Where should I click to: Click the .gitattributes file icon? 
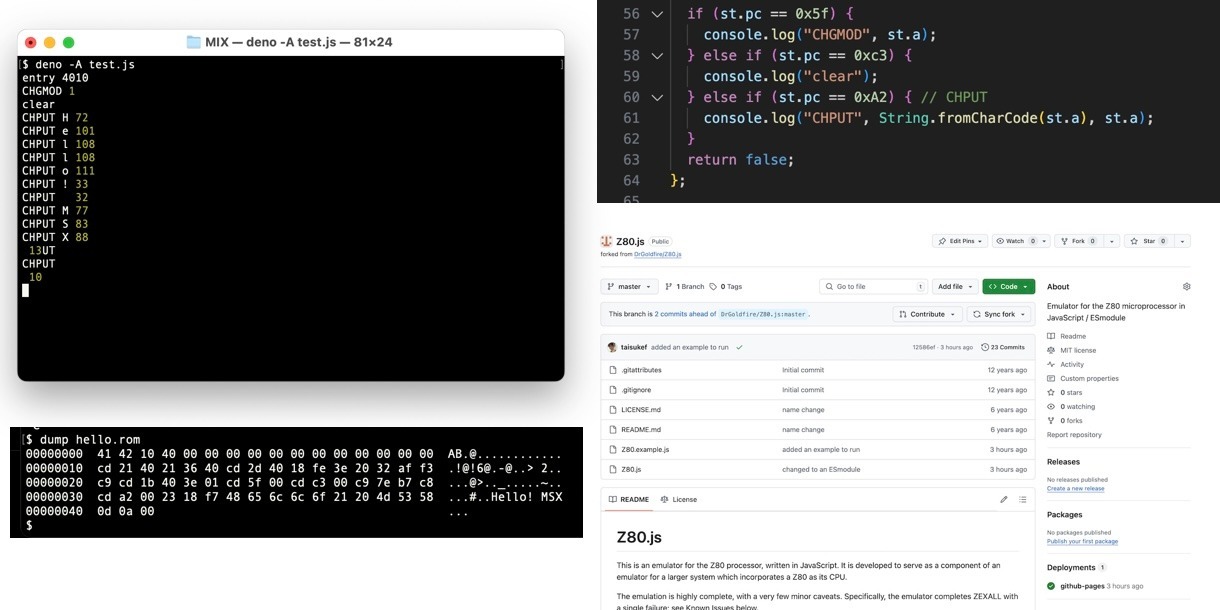[x=612, y=370]
